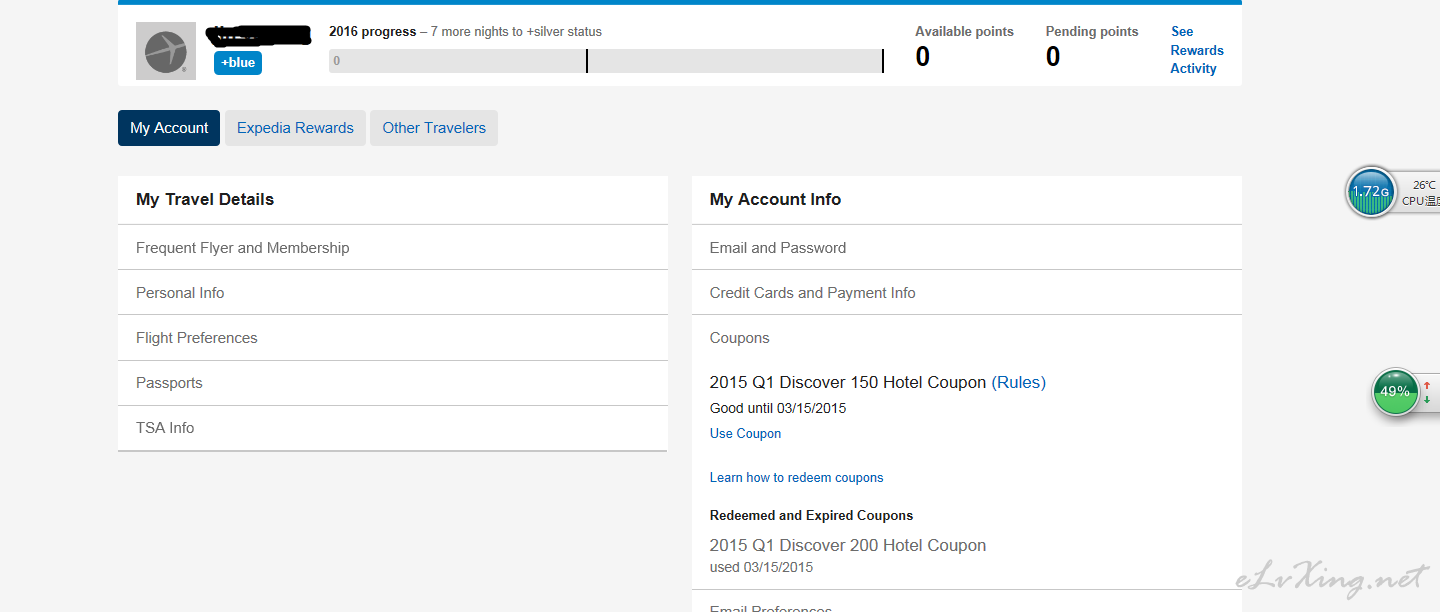This screenshot has width=1440, height=612.
Task: Expand Email and Password section
Action: pos(967,248)
